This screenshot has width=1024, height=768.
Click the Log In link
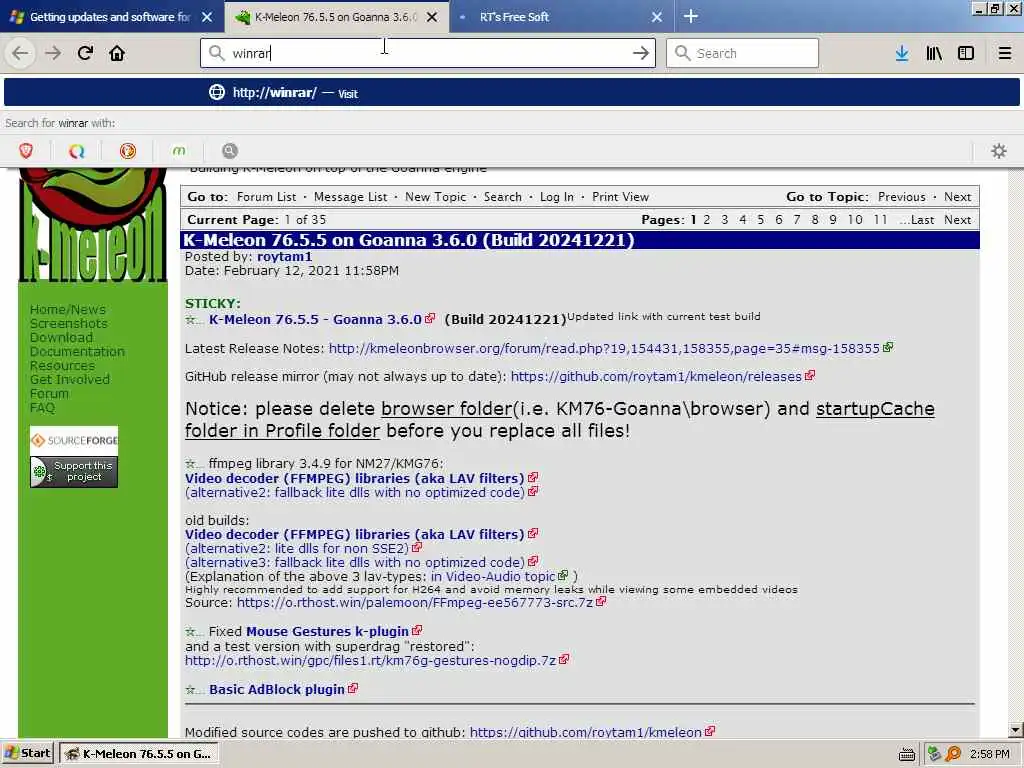point(556,197)
